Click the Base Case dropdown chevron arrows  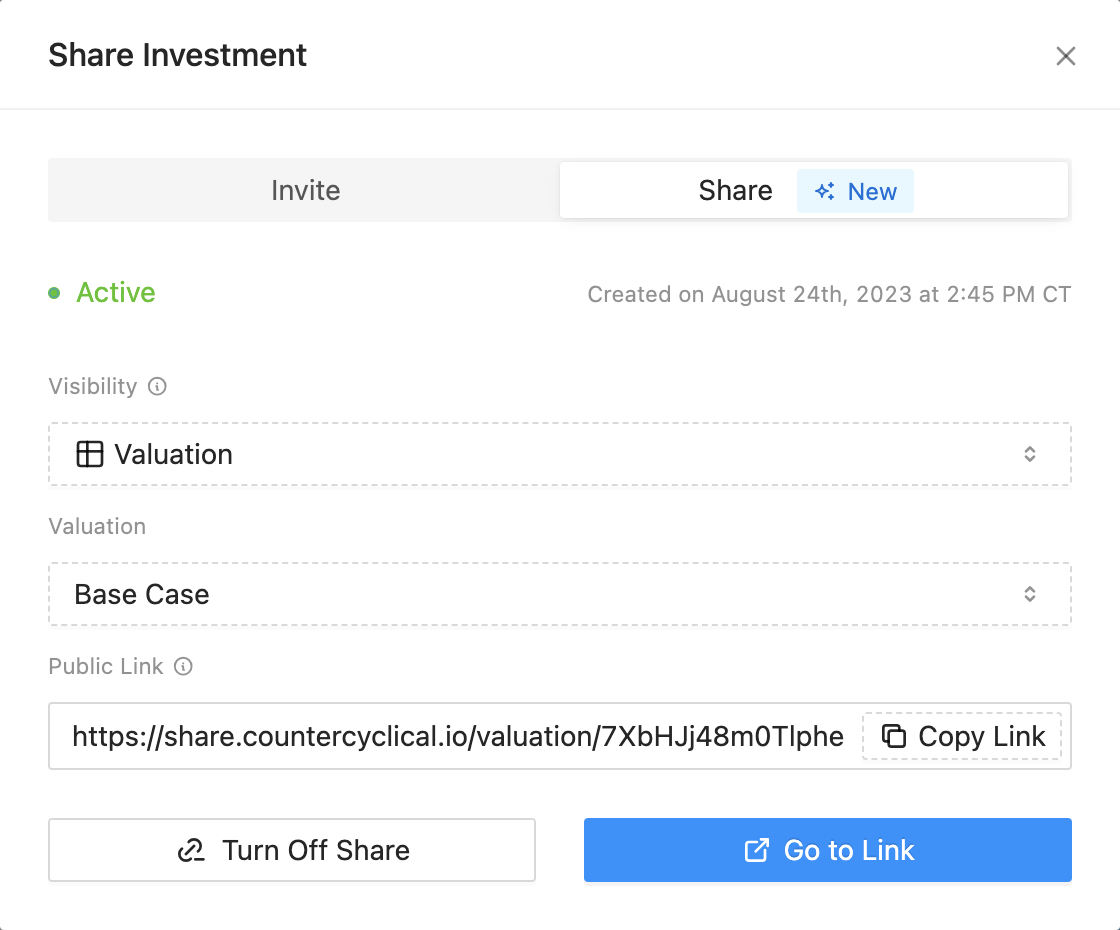pyautogui.click(x=1030, y=594)
